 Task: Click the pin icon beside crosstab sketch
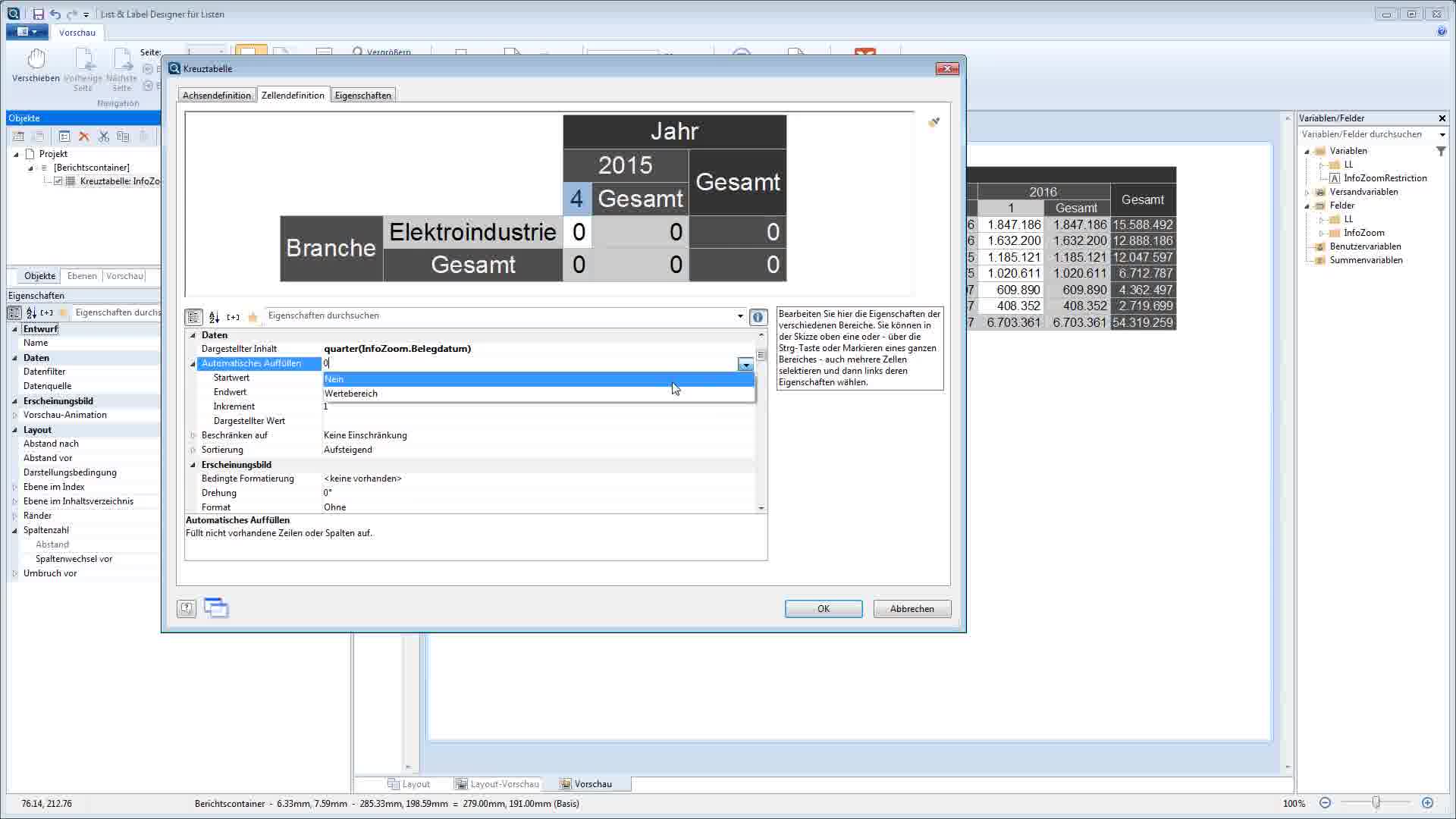point(934,122)
